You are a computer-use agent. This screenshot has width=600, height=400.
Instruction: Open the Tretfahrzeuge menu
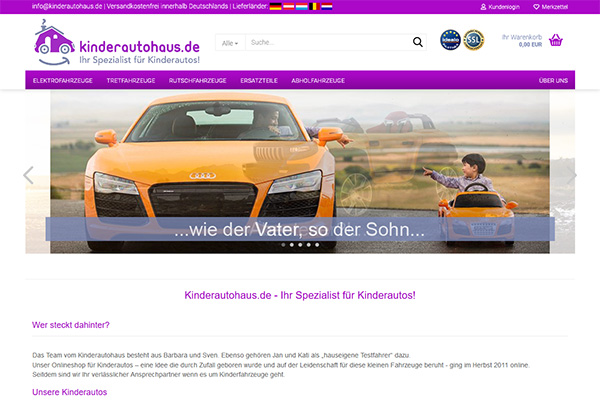tap(131, 80)
